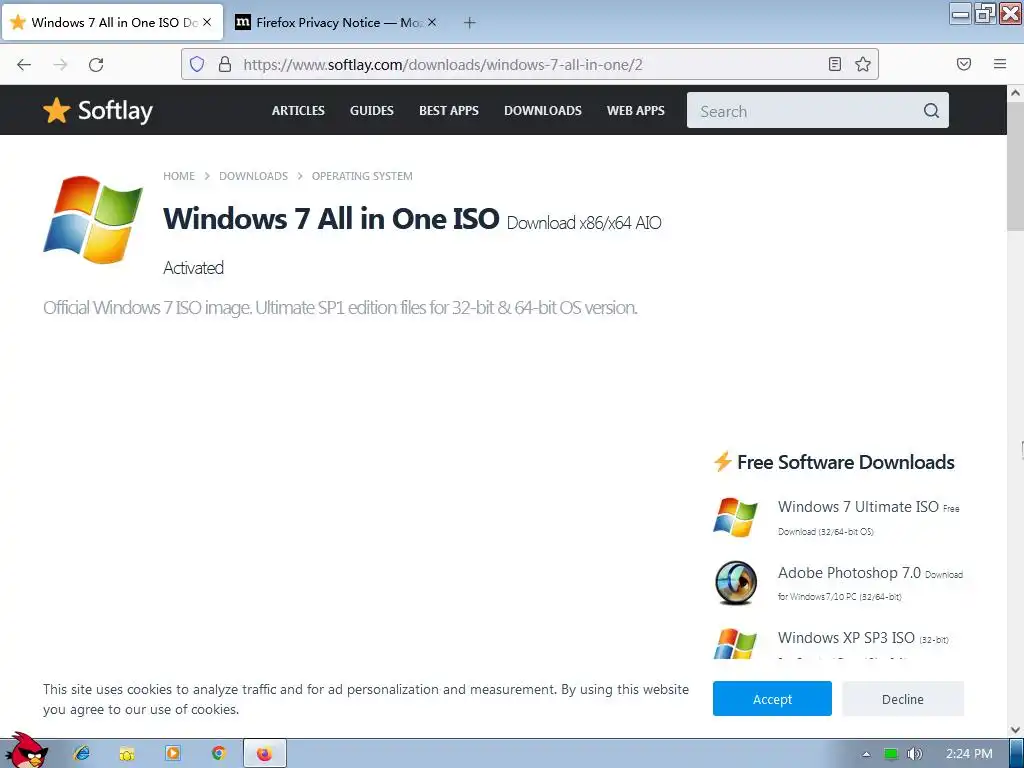Toggle reader view icon in address bar
1024x768 pixels.
click(x=835, y=64)
